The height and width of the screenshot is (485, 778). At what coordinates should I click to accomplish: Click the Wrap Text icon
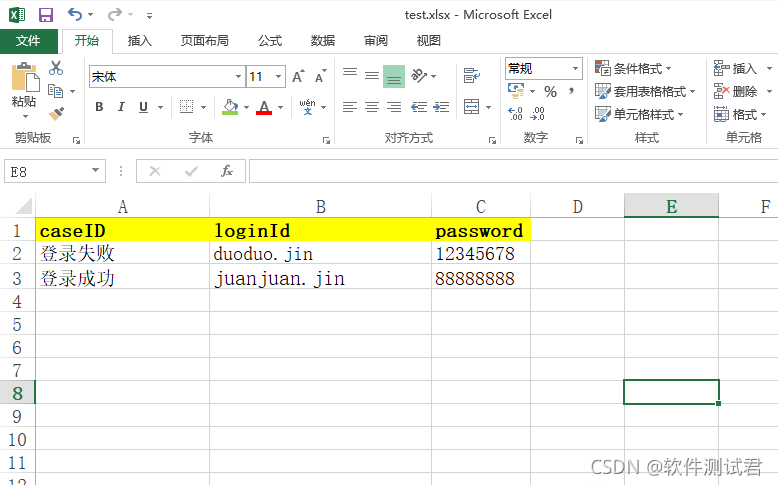tap(471, 75)
